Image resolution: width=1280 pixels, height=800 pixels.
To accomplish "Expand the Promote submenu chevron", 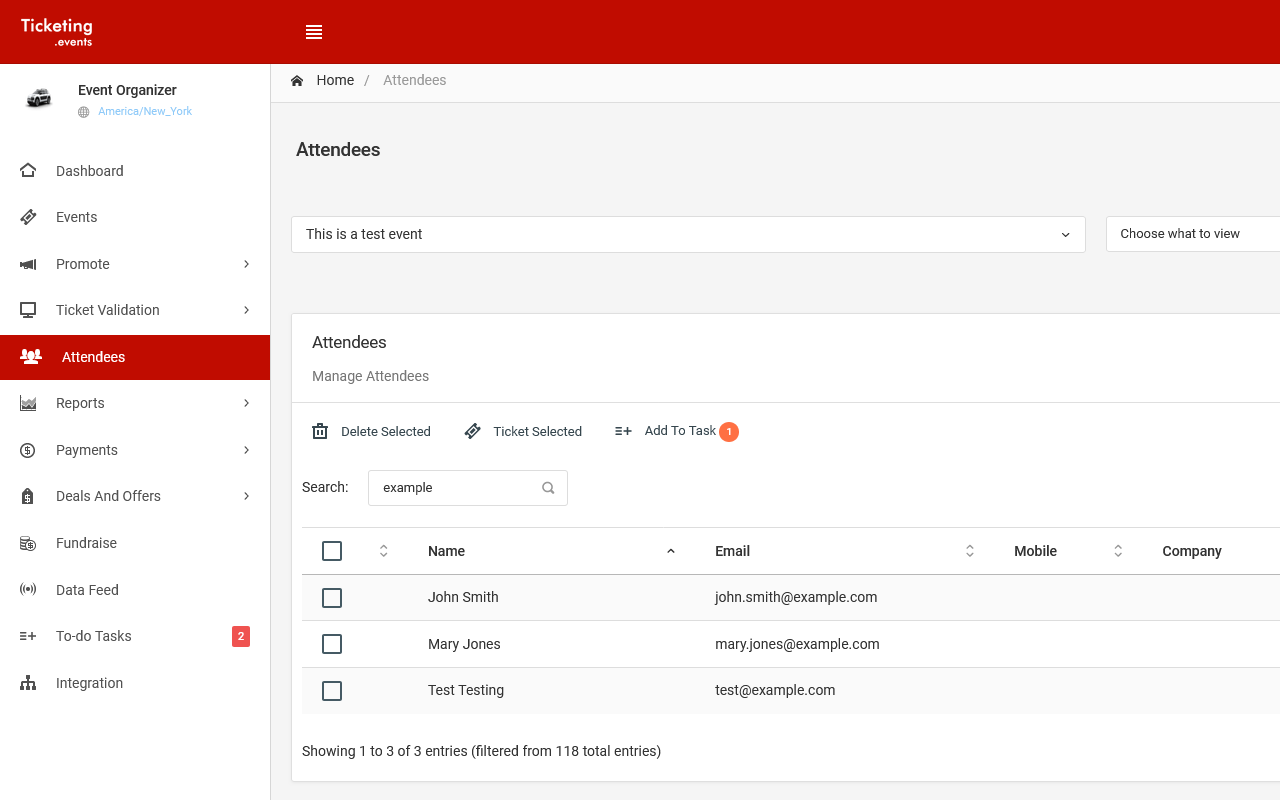I will 246,264.
